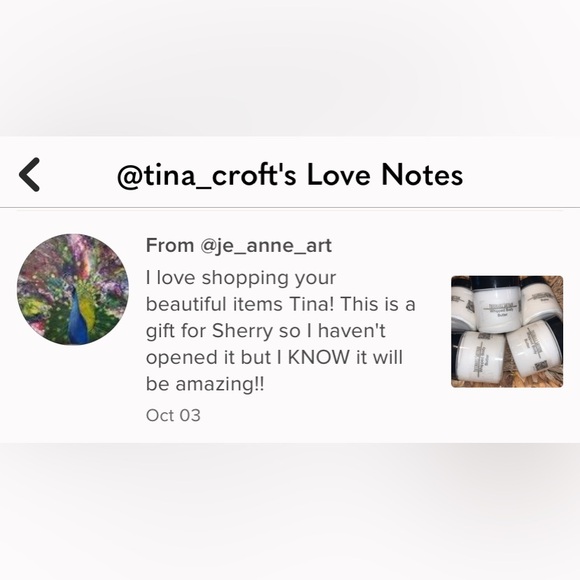Tap the @tina_croft's Love Notes header title
The height and width of the screenshot is (580, 580).
[x=290, y=175]
